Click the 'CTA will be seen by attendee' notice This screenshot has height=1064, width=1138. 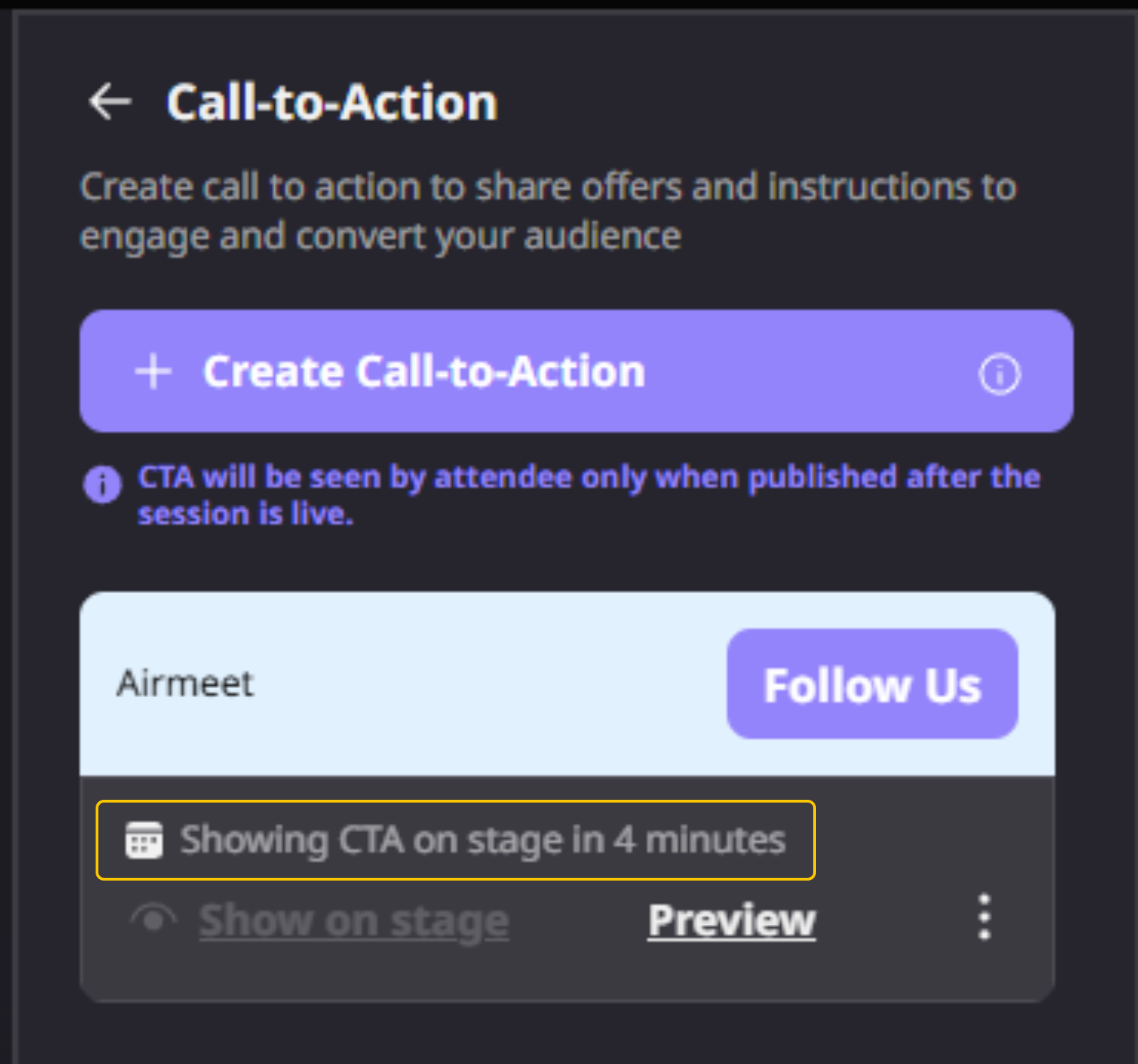[x=588, y=478]
